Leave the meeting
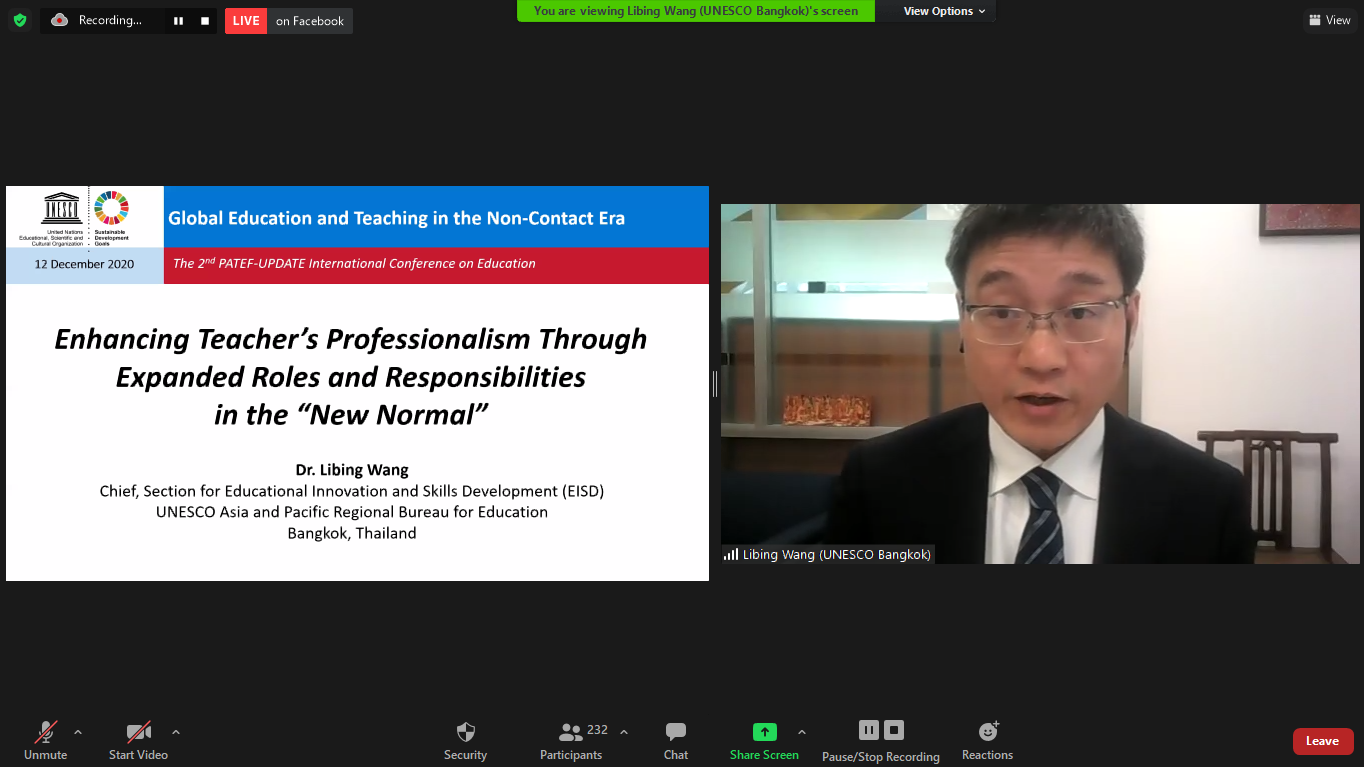Viewport: 1364px width, 767px height. pos(1322,741)
